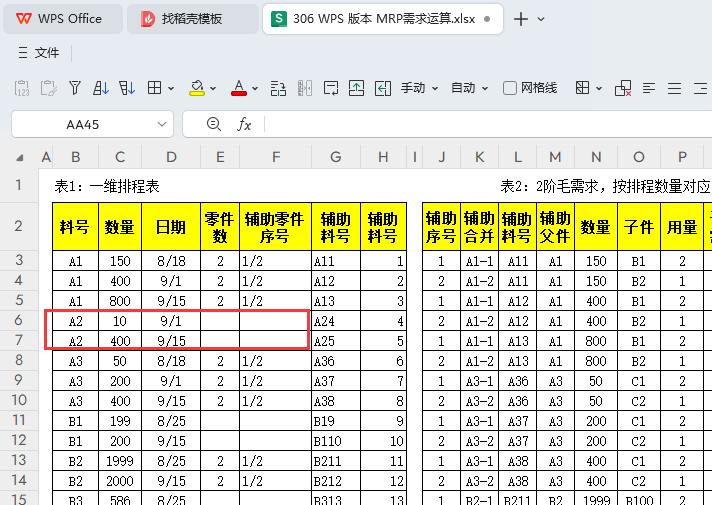Select the 辅助父件 header cell
Viewport: 712px width, 505px height.
[555, 227]
